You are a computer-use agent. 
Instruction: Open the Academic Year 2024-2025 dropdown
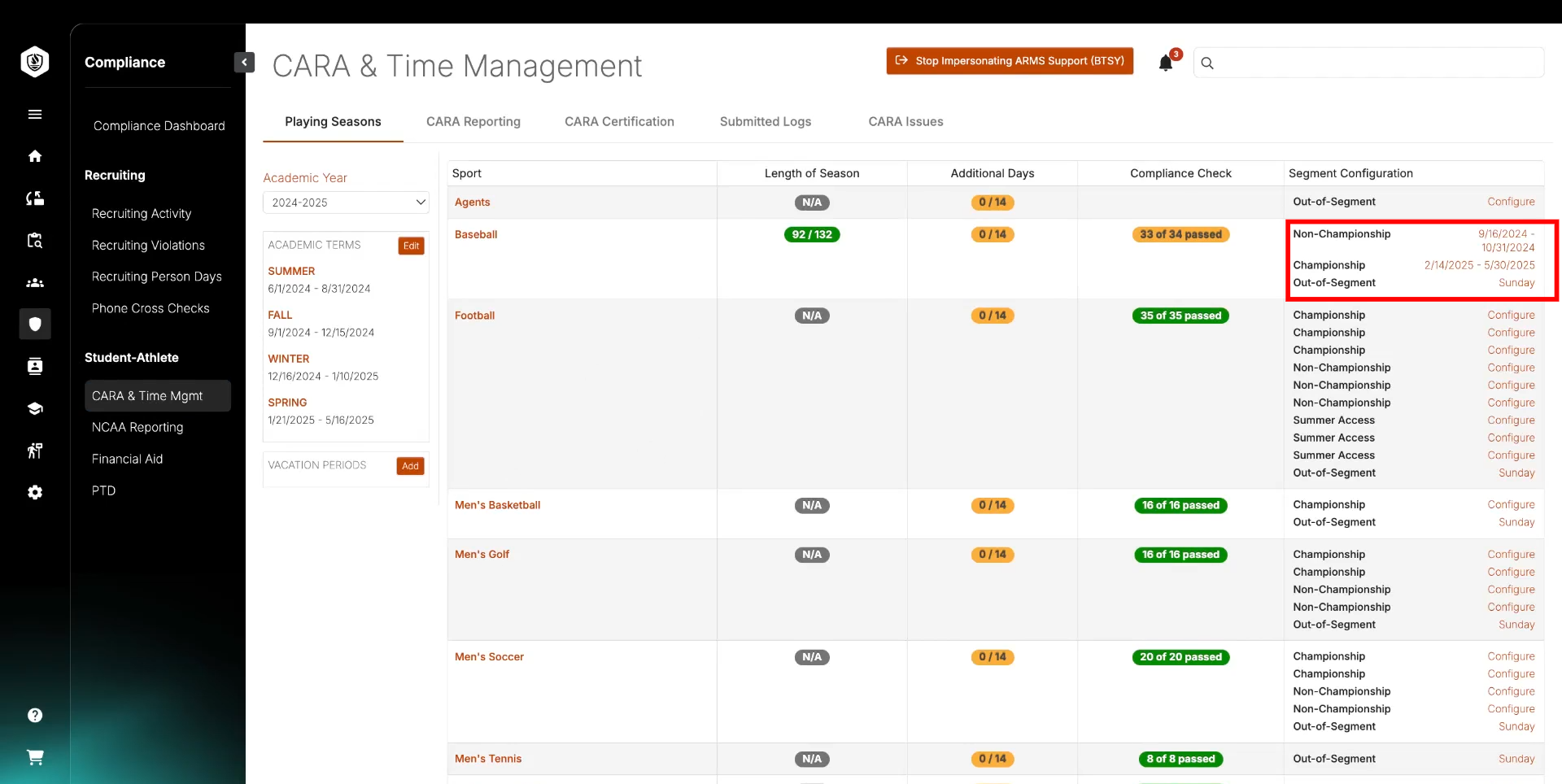pyautogui.click(x=346, y=203)
